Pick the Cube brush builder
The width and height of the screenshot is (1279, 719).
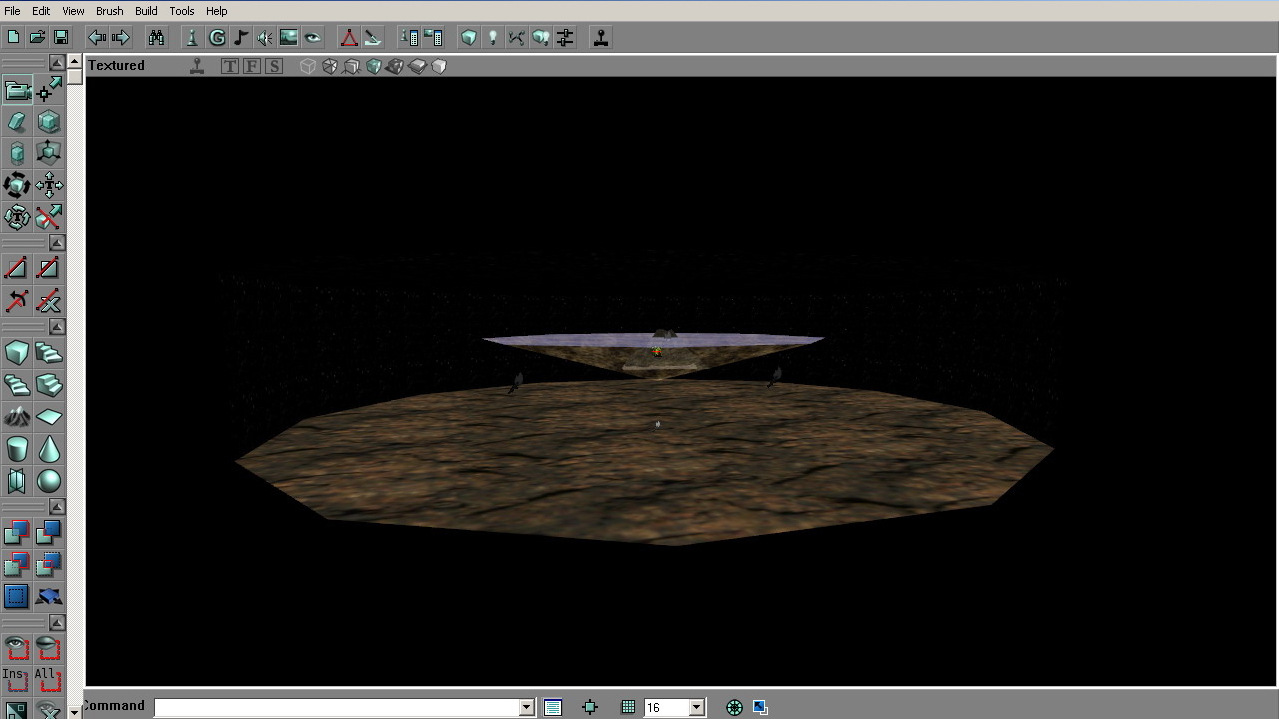17,353
